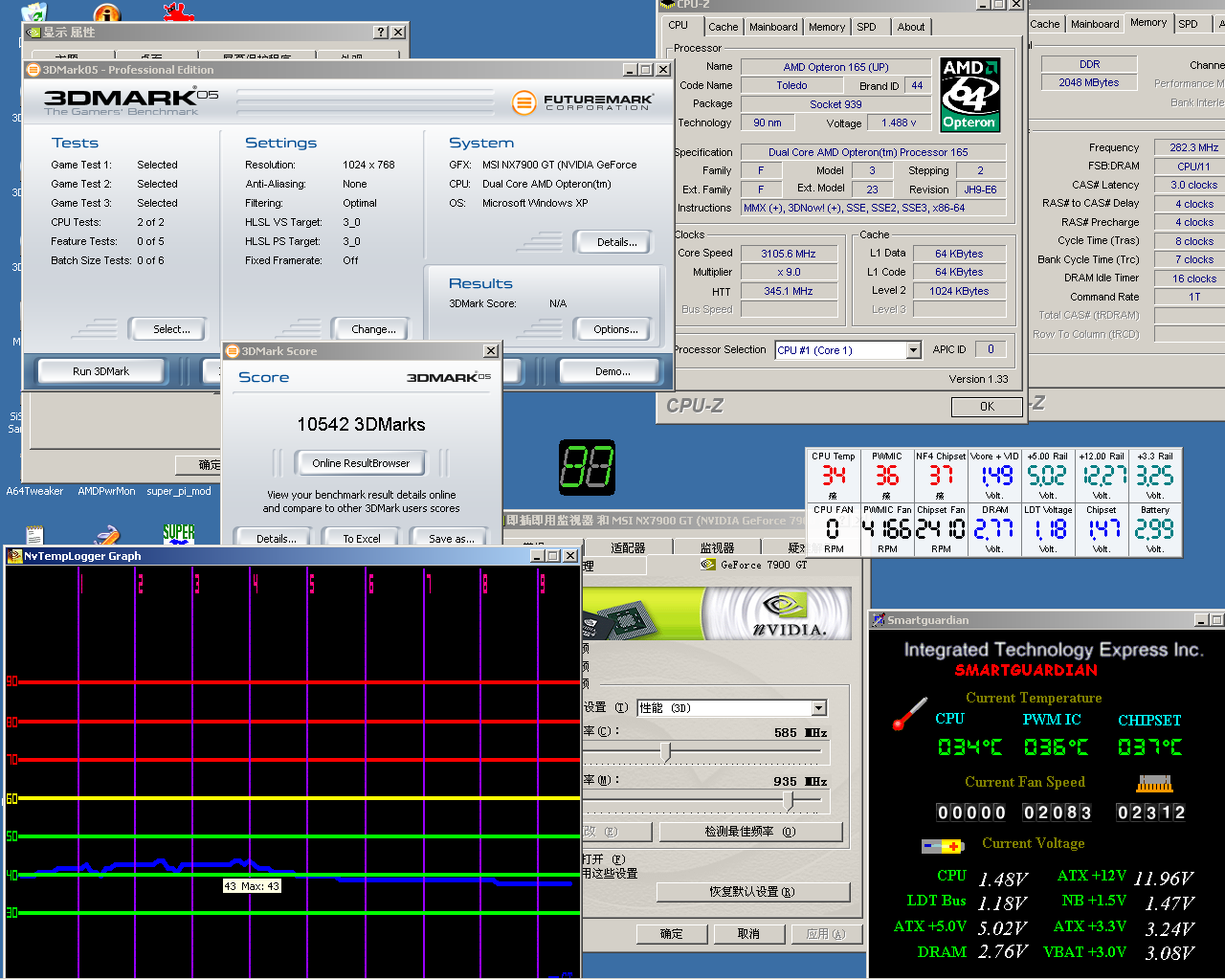Open the super_pi_mod desktop shortcut
The image size is (1225, 980).
(179, 492)
